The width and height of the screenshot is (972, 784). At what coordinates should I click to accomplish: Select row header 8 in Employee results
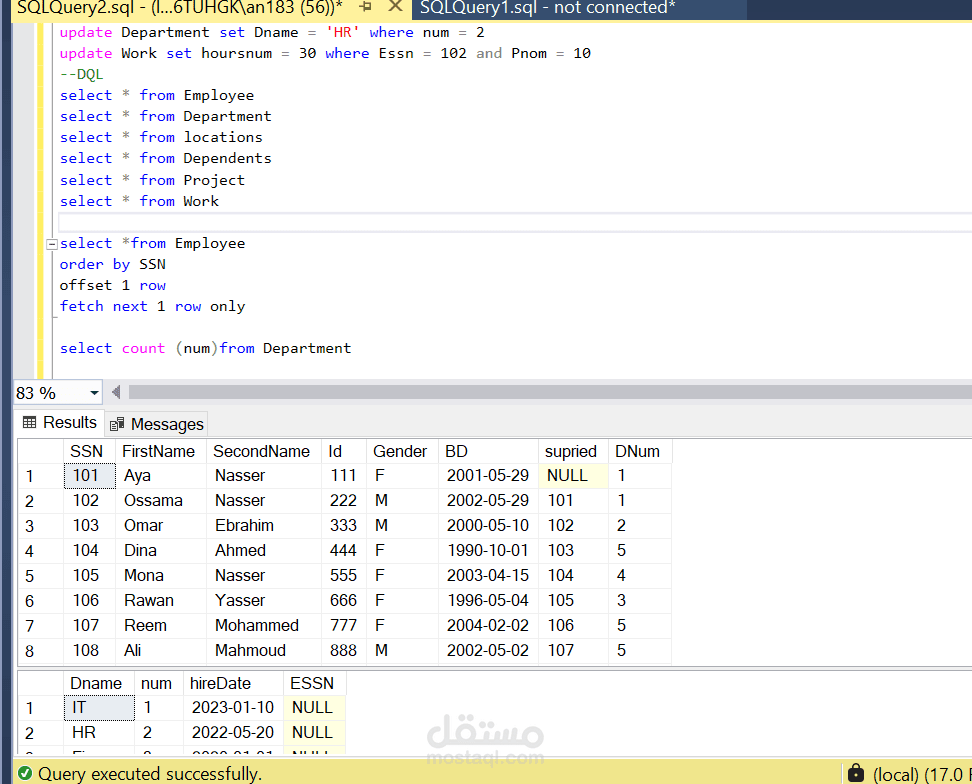pyautogui.click(x=40, y=651)
